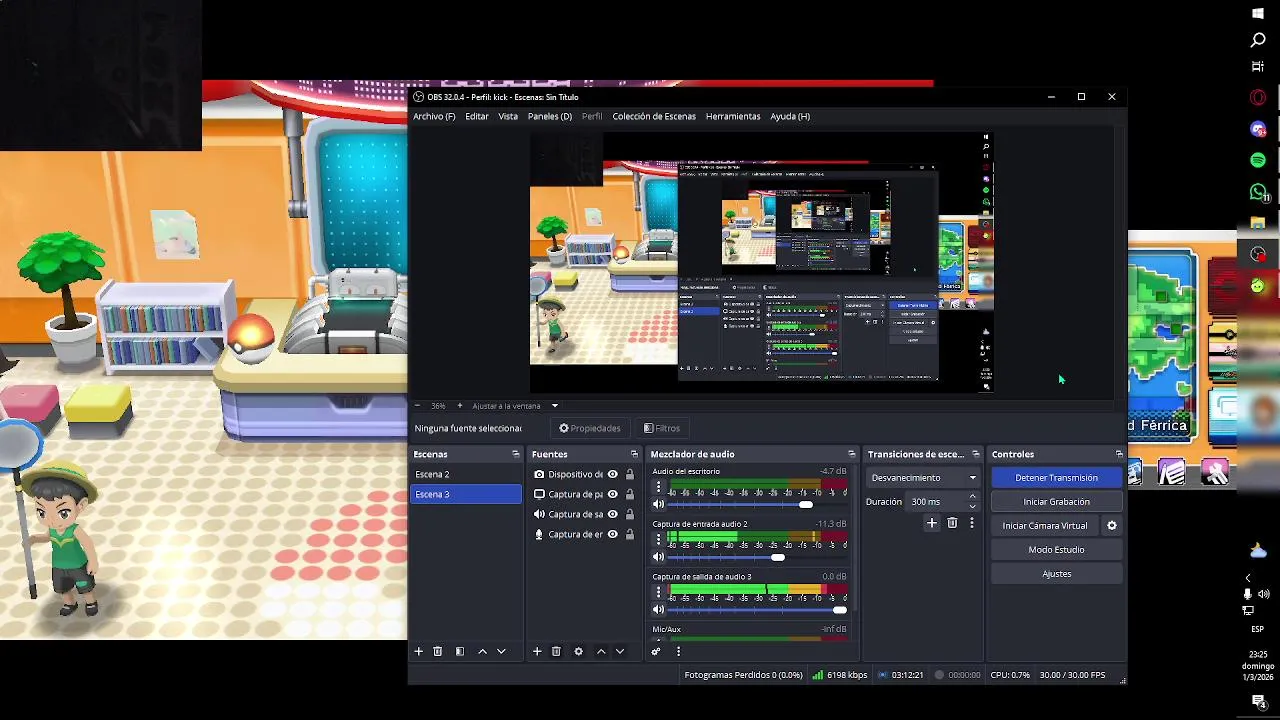This screenshot has width=1280, height=720.
Task: Hide the Dispositivo de captura source
Action: click(613, 474)
